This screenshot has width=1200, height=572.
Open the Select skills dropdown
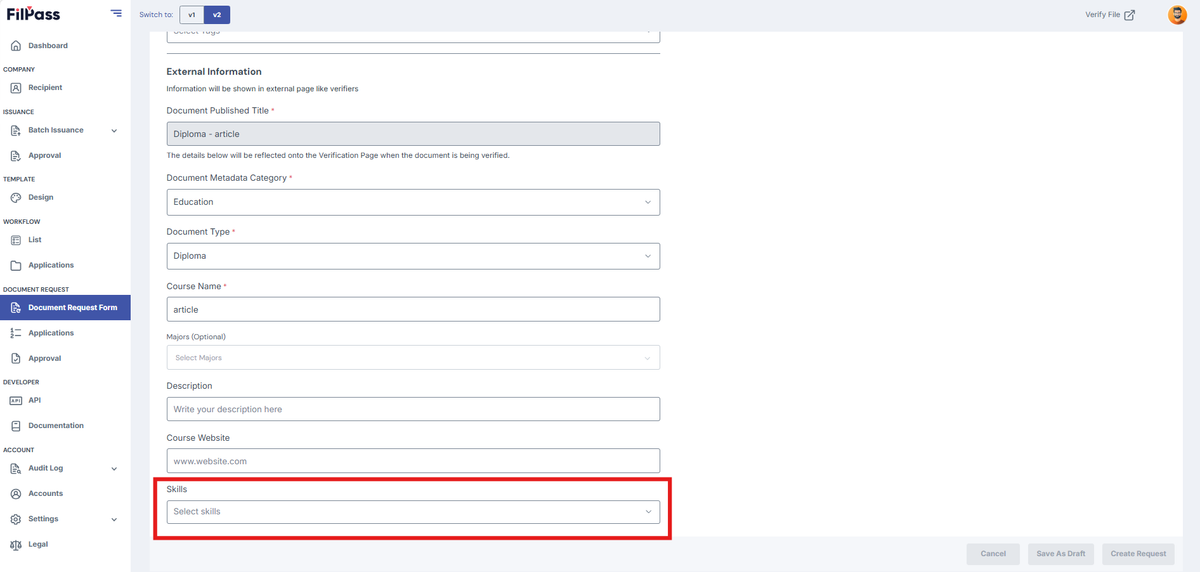[x=413, y=512]
